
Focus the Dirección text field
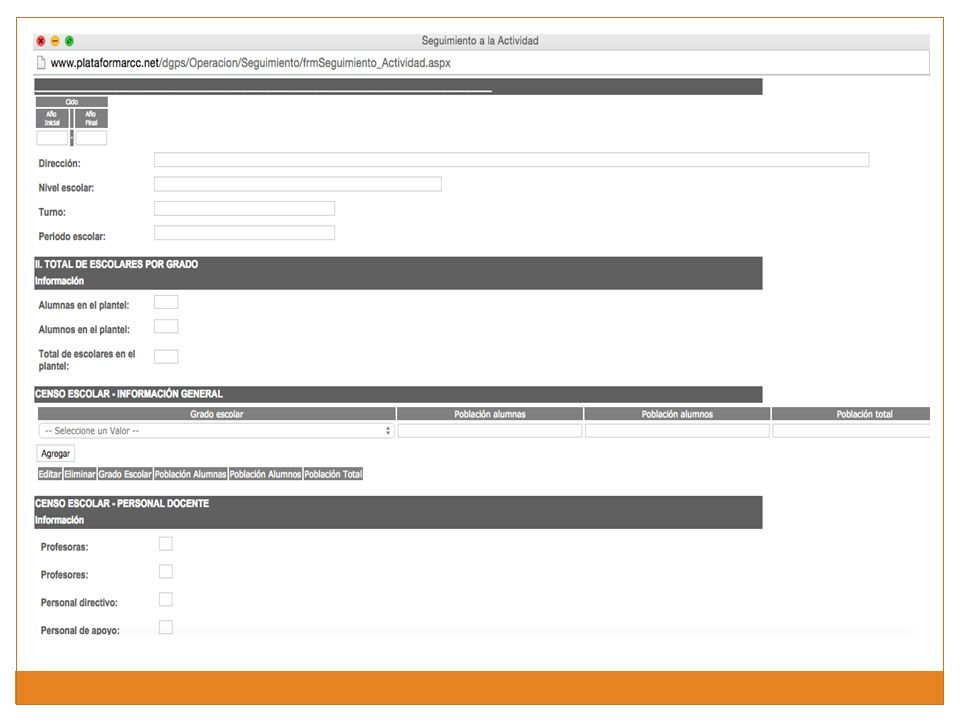[511, 160]
